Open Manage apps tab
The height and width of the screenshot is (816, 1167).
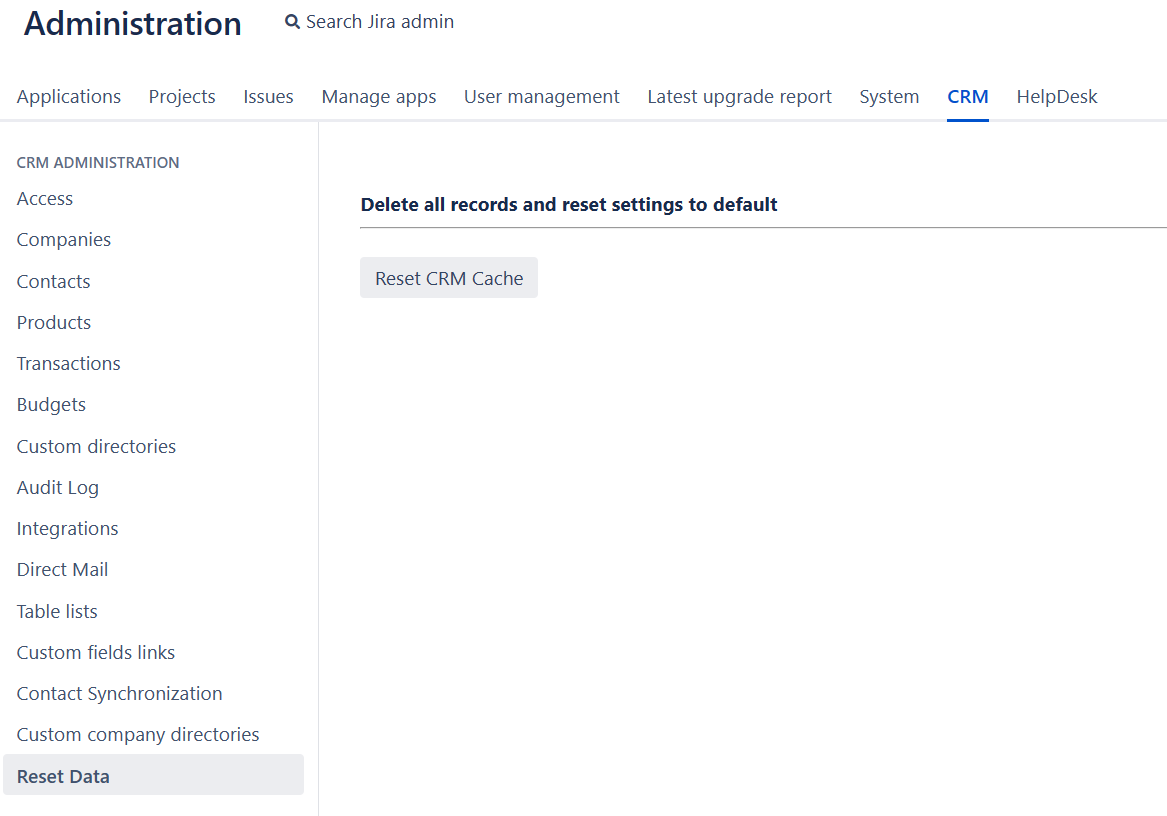coord(379,97)
